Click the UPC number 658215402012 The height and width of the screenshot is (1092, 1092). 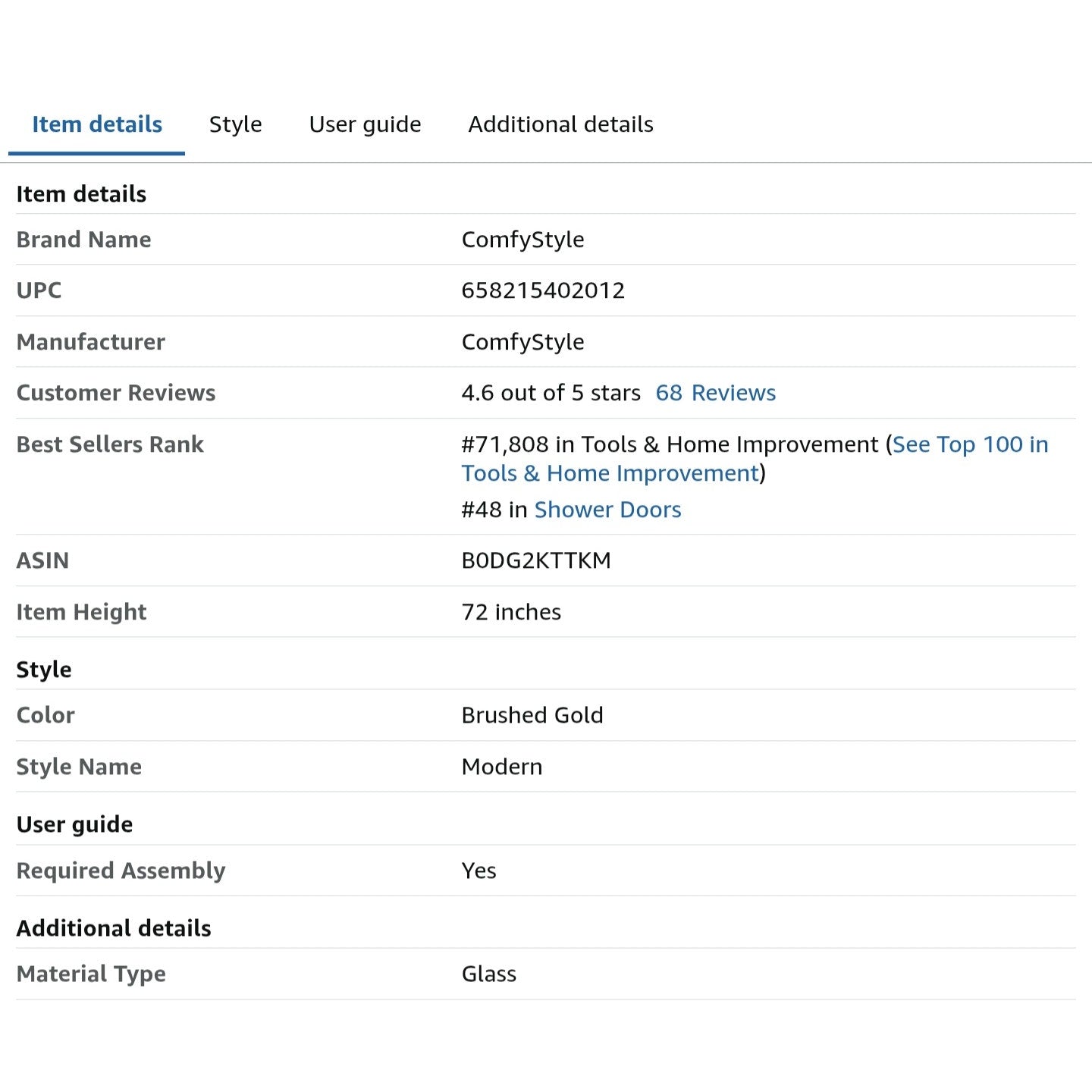(x=543, y=290)
